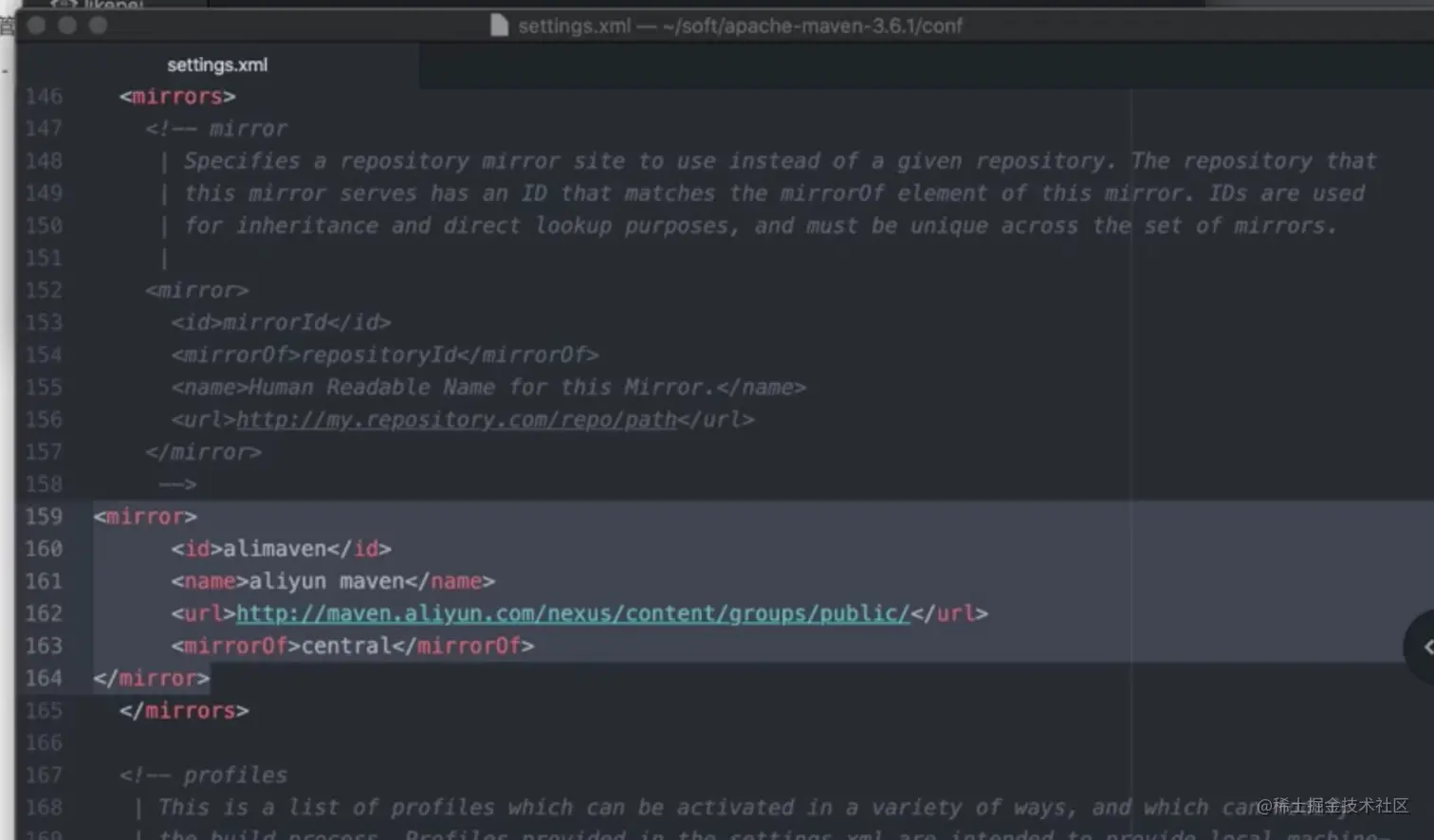
Task: Select the settings.xml editor tab
Action: 217,65
